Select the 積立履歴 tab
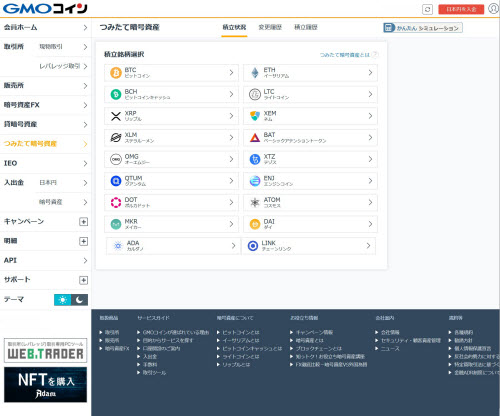 [306, 27]
